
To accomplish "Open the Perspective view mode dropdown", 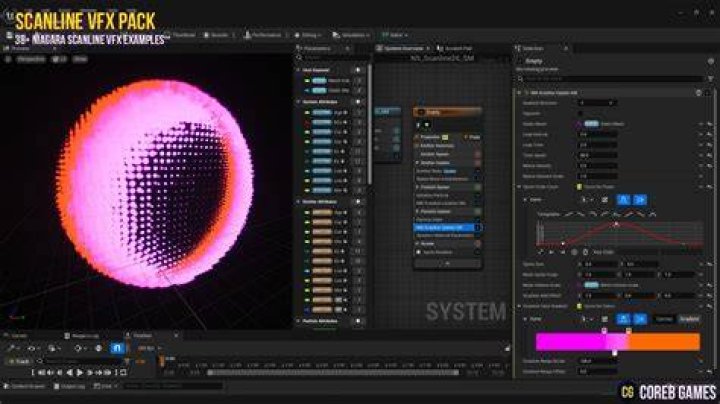I will (31, 59).
